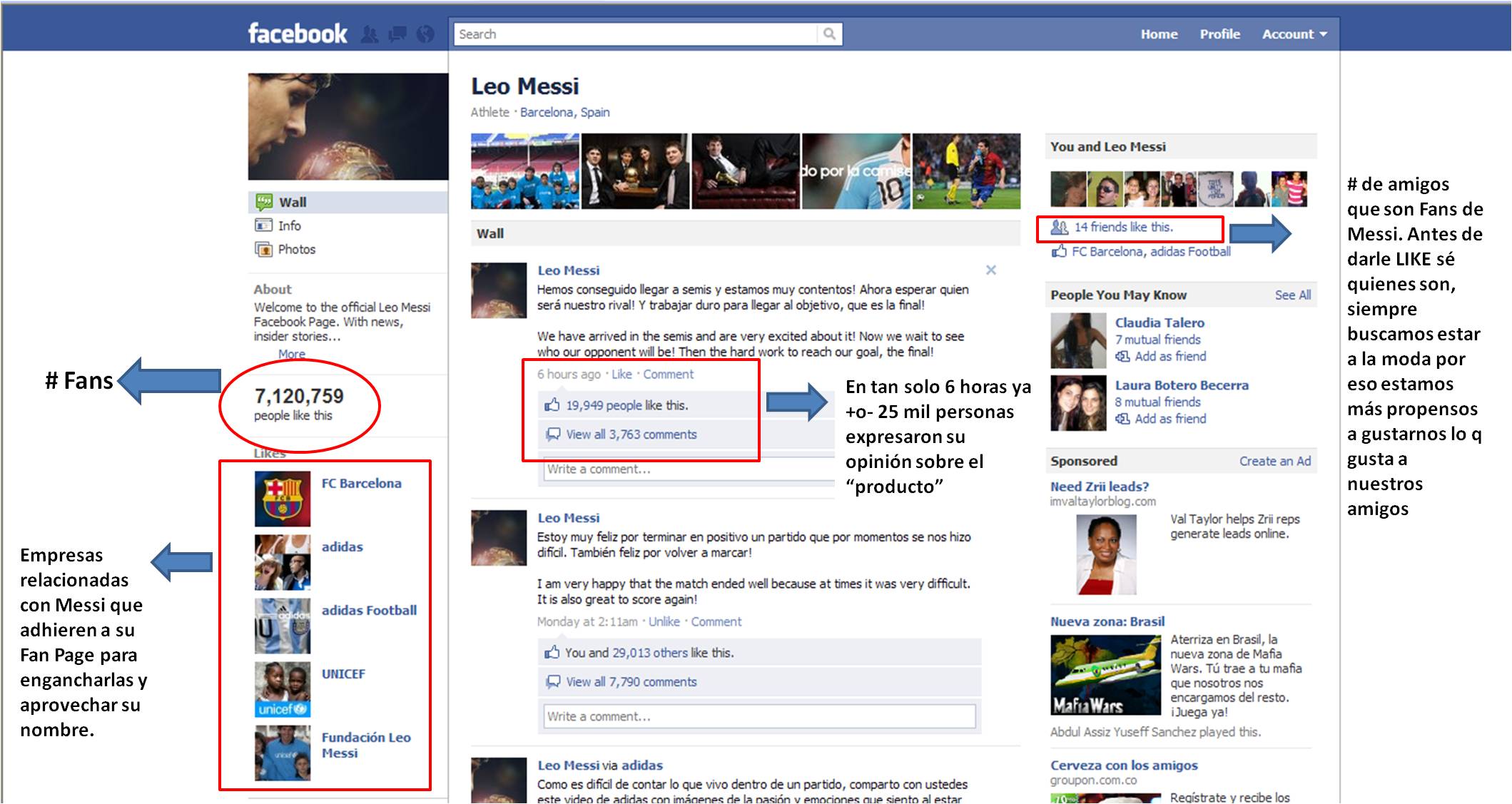This screenshot has height=804, width=1512.
Task: Open the FC Barcelona liked page
Action: pos(361,484)
